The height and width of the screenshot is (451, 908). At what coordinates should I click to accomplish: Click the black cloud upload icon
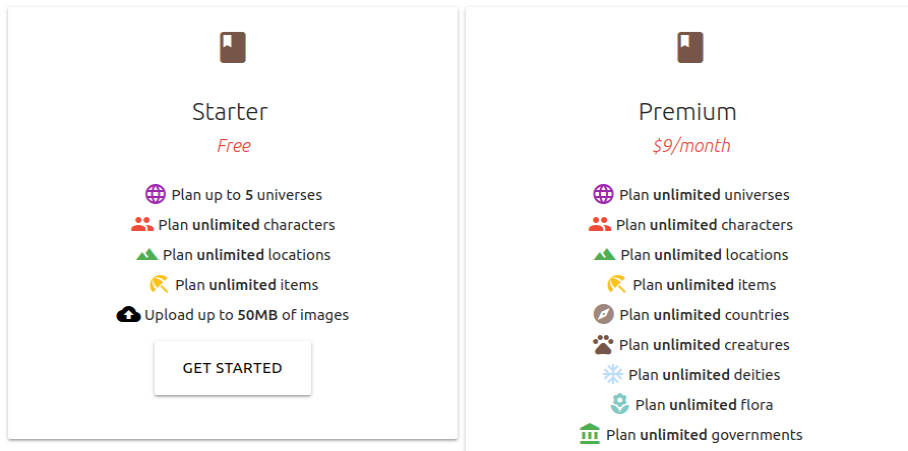click(128, 315)
